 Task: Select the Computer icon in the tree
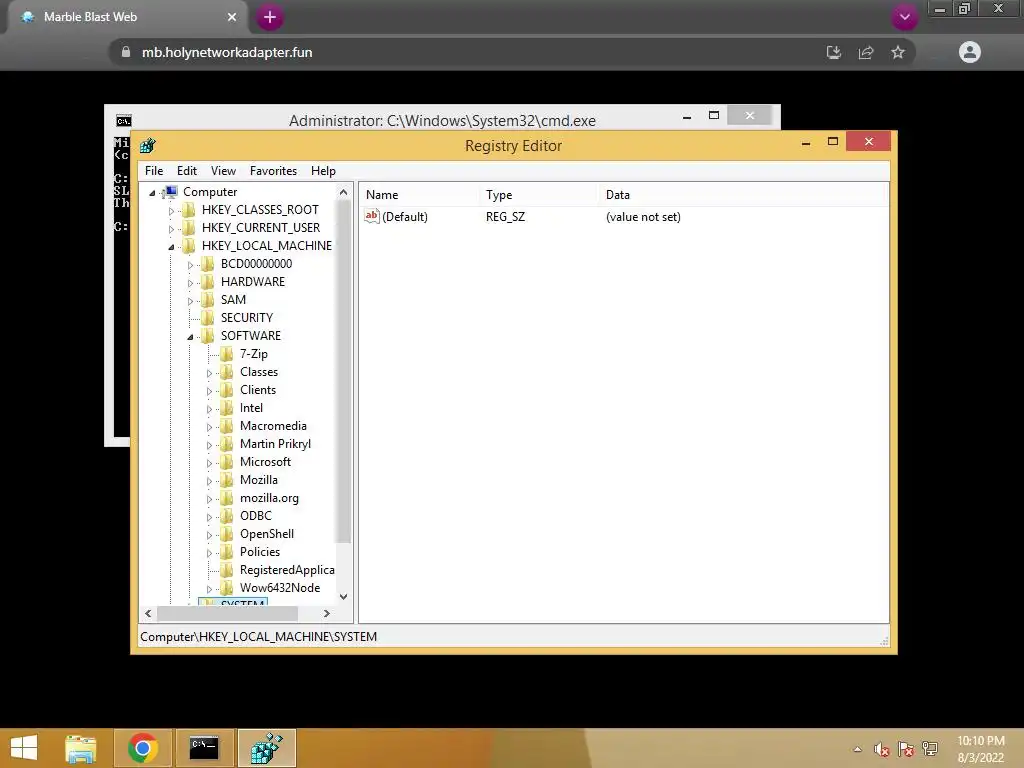tap(171, 192)
